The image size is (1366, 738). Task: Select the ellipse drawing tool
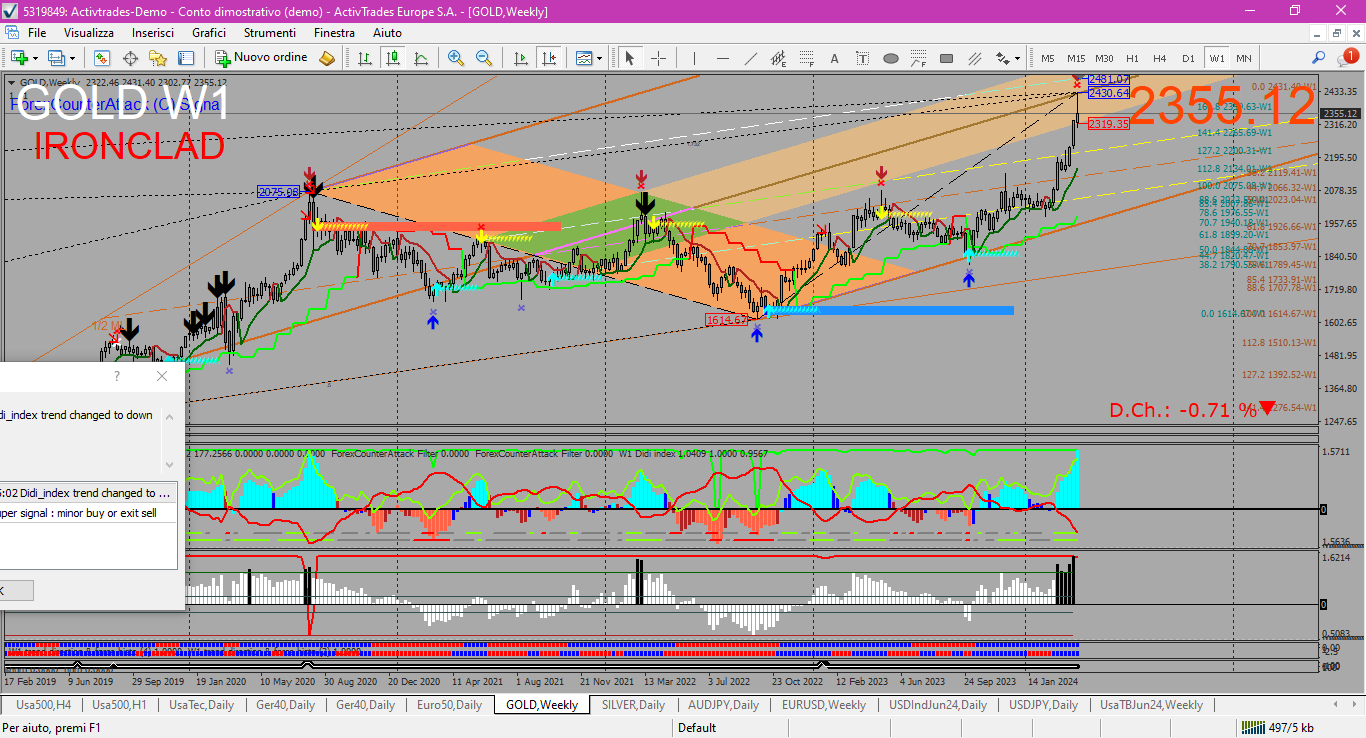[890, 58]
